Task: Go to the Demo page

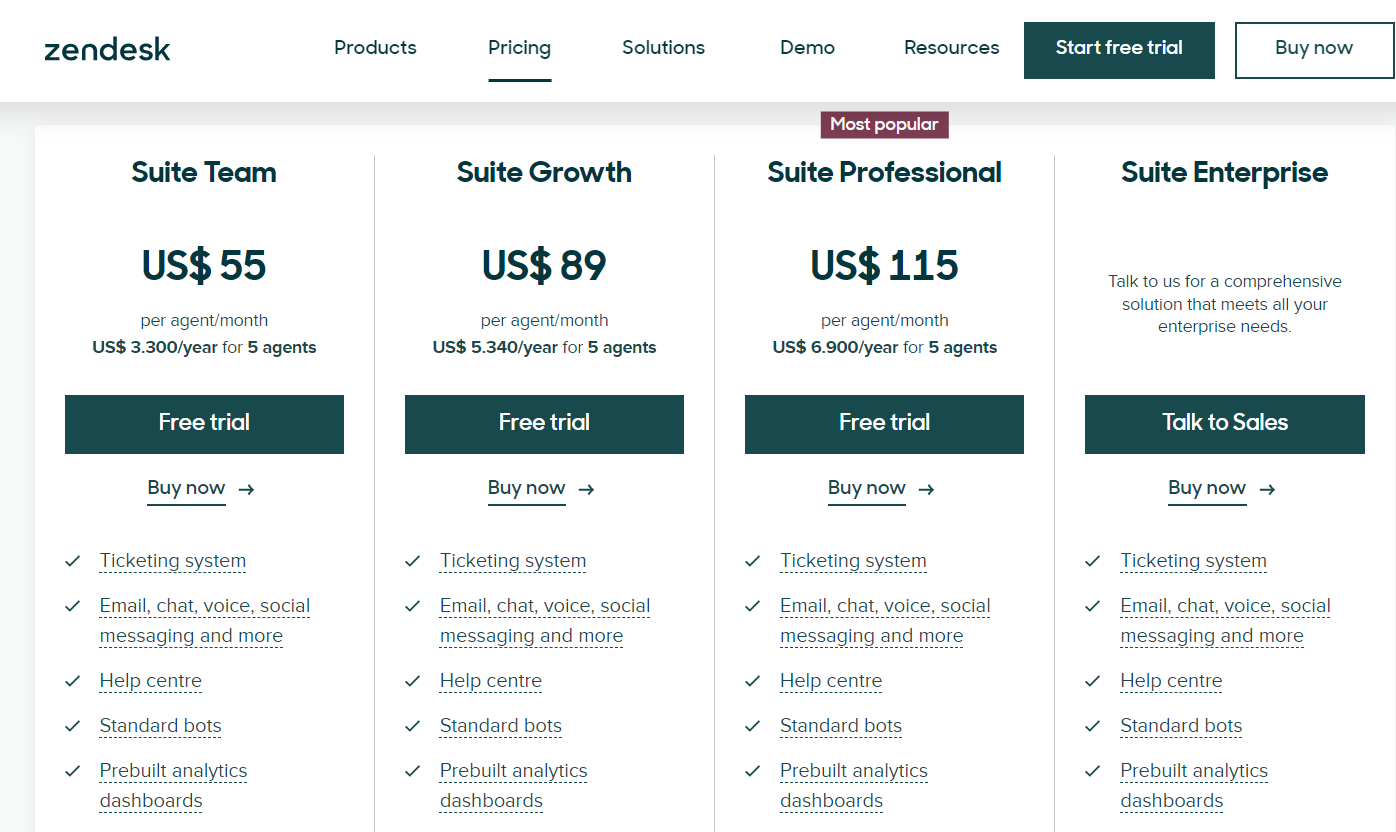Action: [807, 48]
